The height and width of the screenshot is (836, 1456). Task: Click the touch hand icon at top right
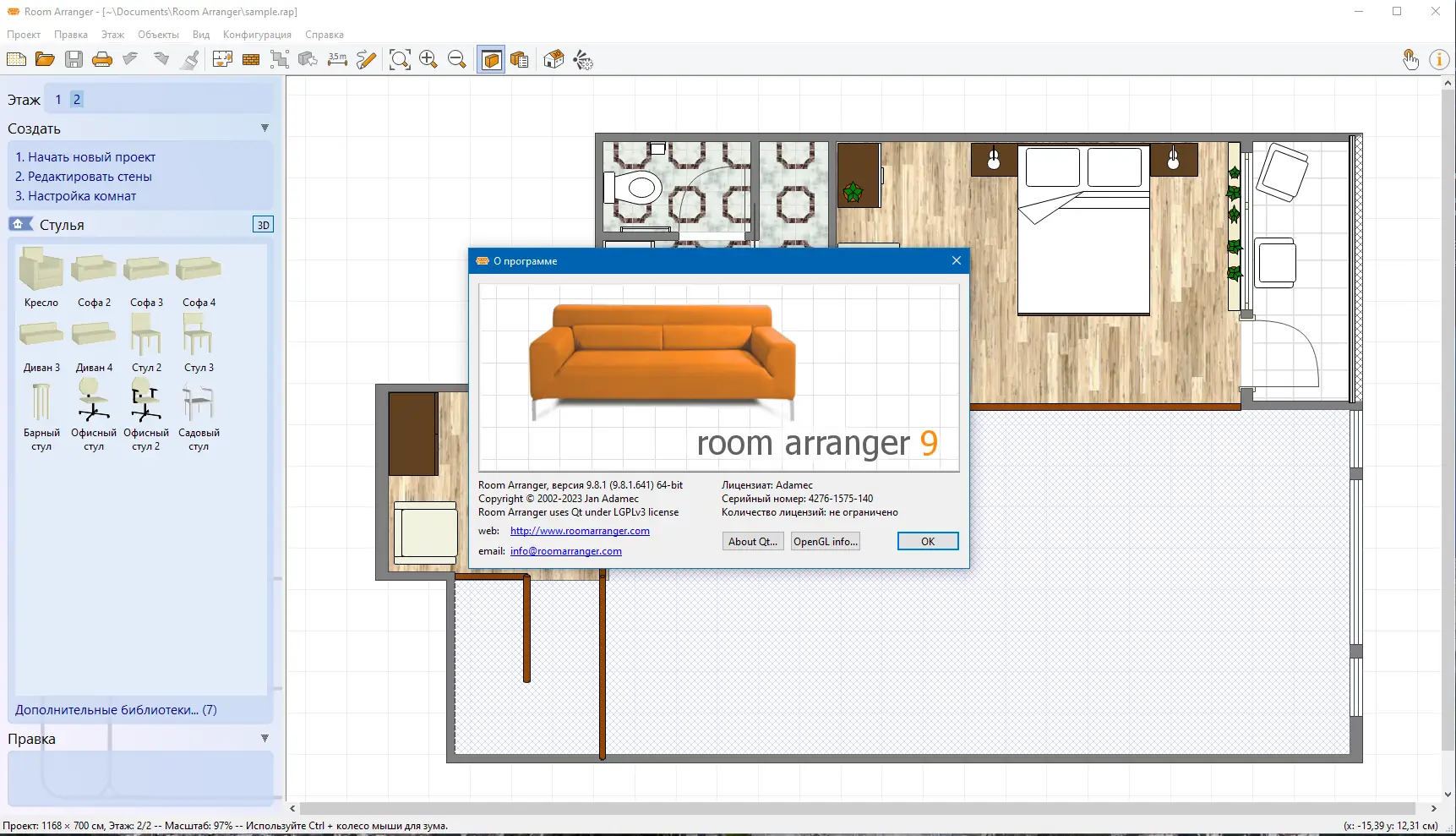[x=1410, y=59]
